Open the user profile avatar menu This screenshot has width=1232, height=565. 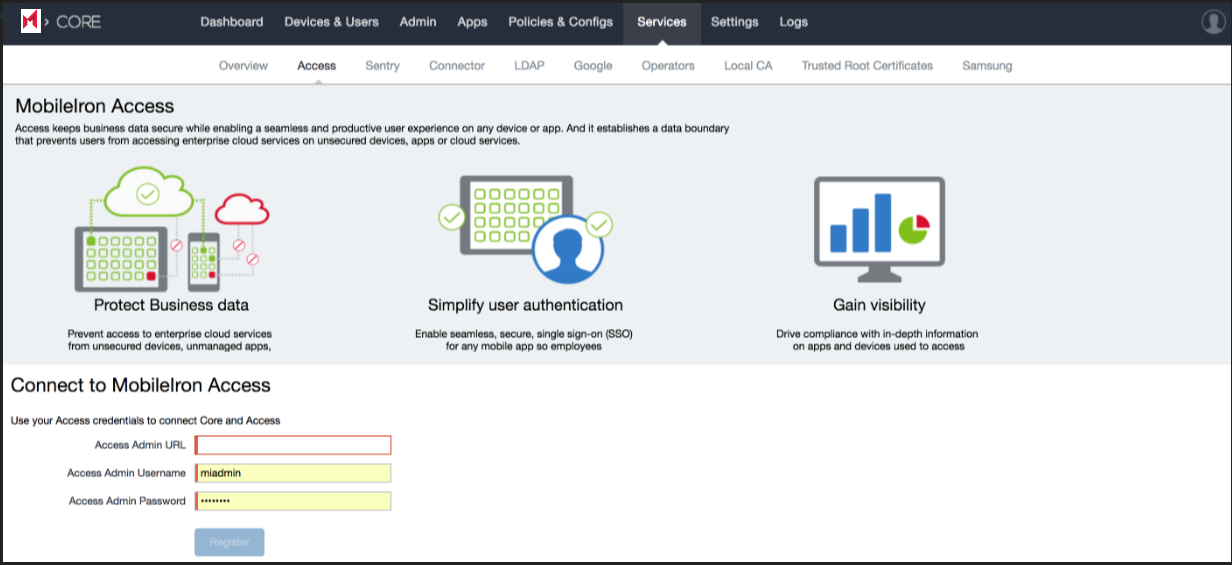1214,22
